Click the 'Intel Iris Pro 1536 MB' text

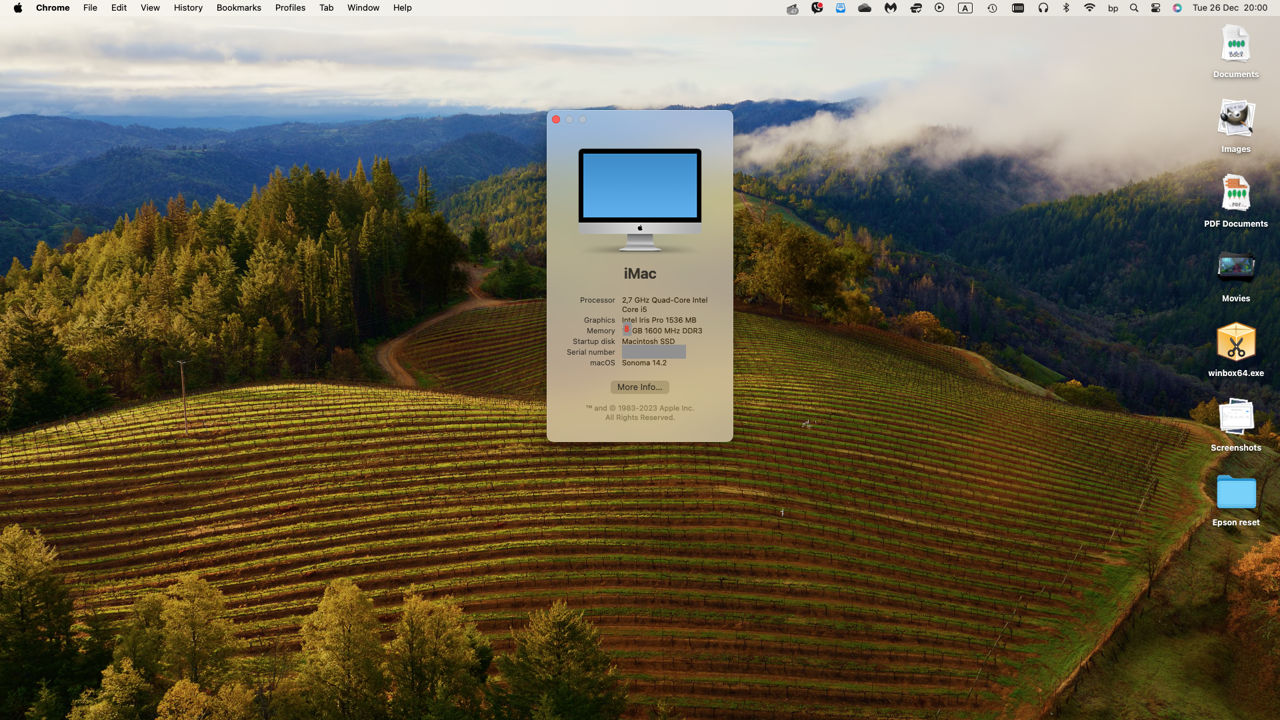(x=659, y=320)
